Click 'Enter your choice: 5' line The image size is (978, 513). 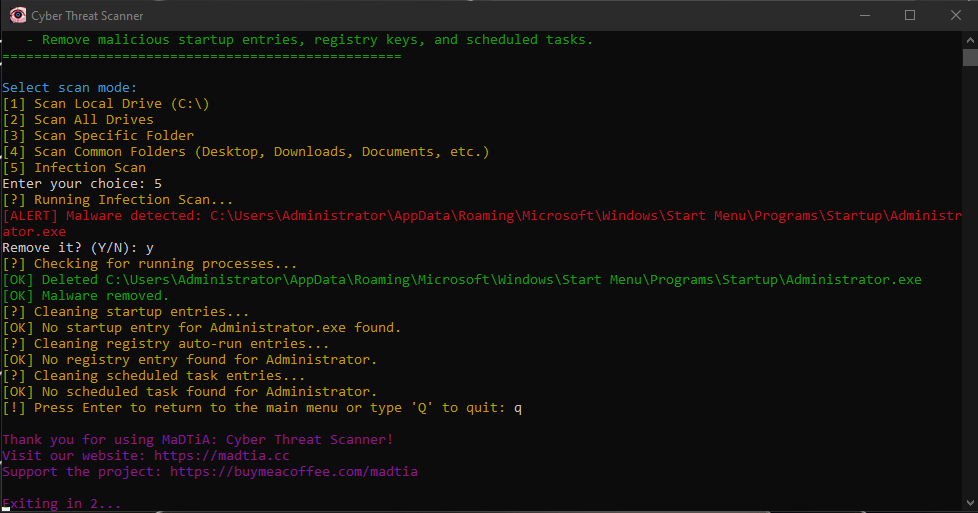tap(82, 183)
